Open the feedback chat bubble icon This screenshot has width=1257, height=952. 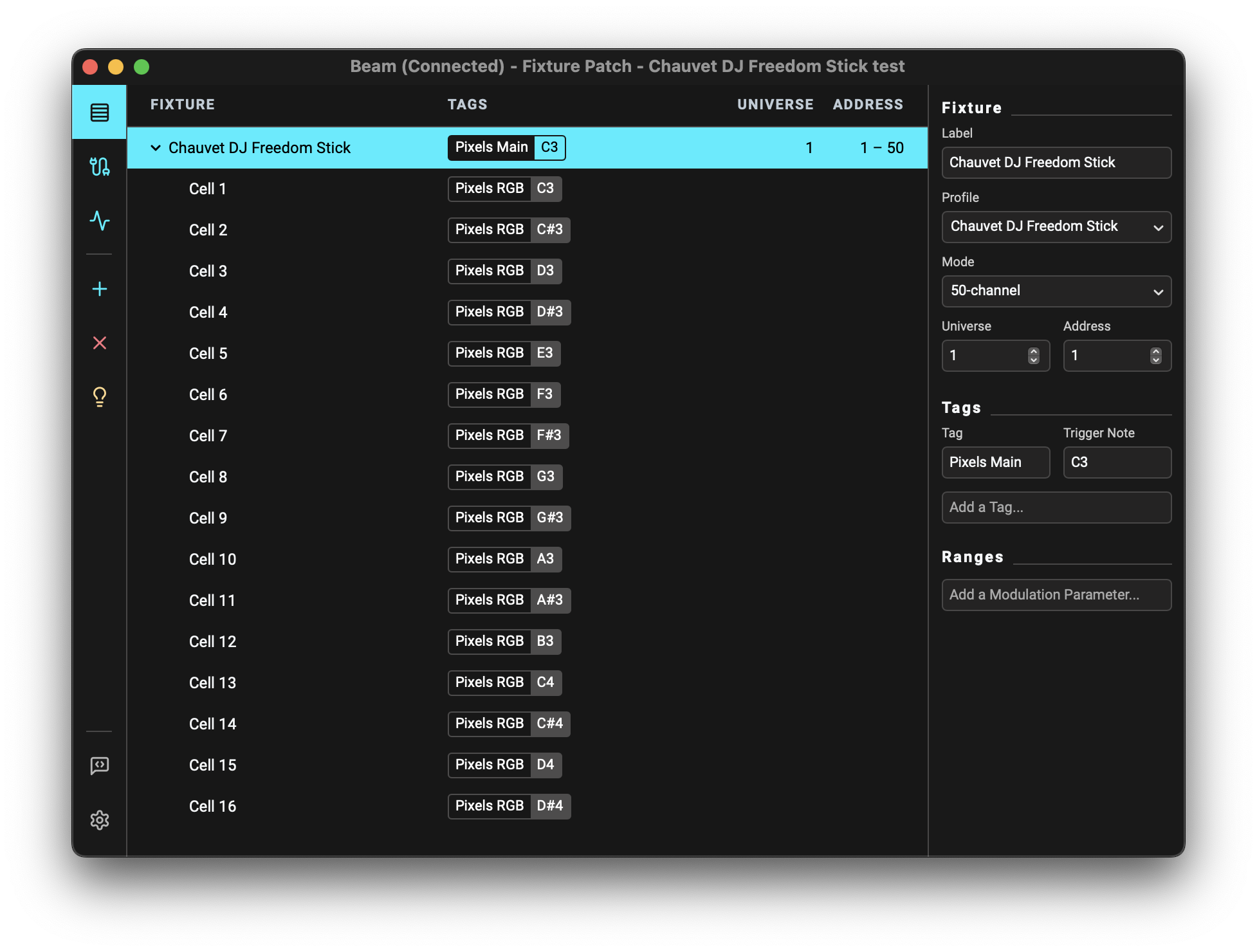[x=99, y=765]
